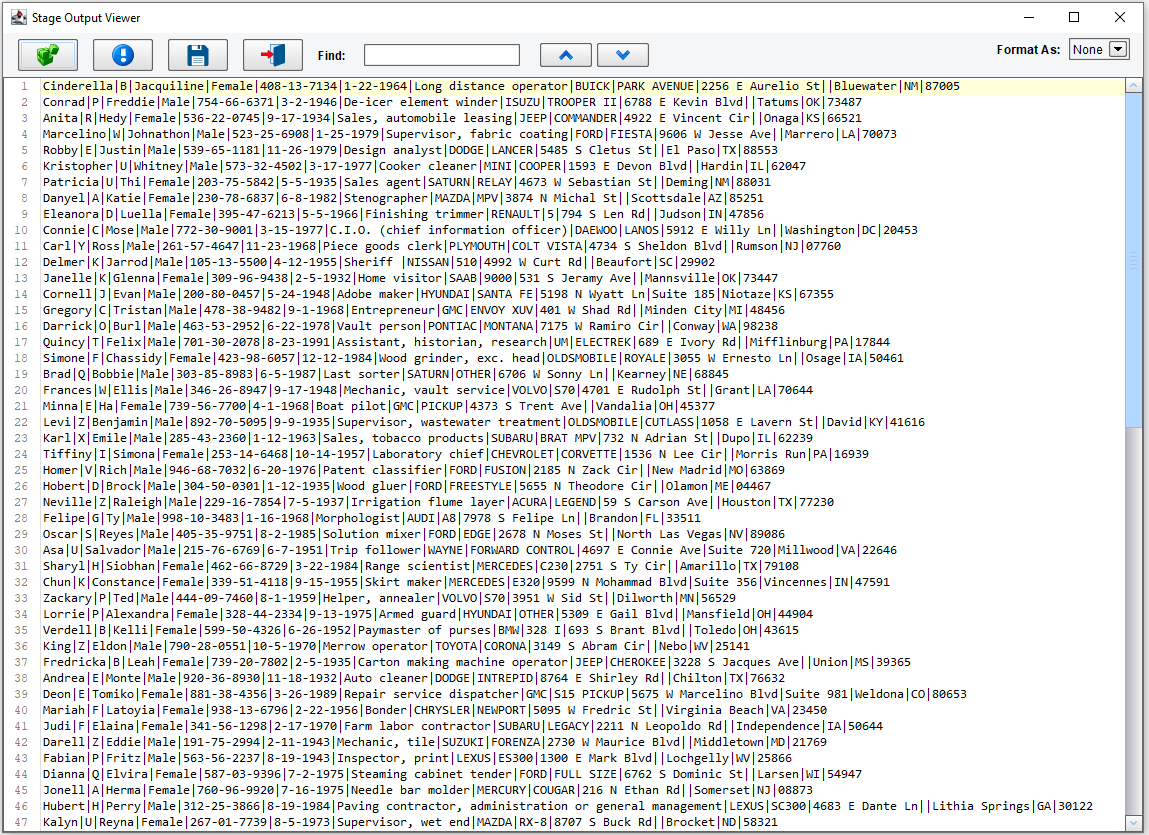Click the Stage Output Viewer title icon
The image size is (1149, 835).
(x=18, y=17)
